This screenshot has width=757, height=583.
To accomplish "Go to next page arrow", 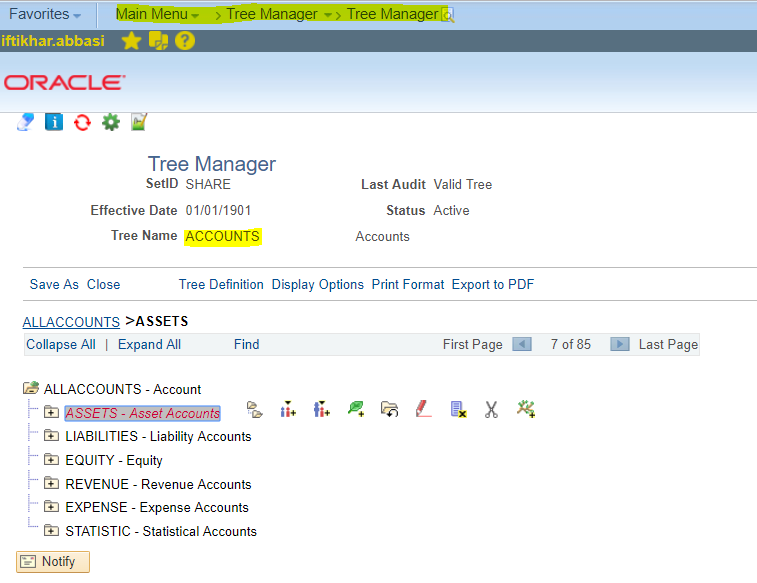I will [620, 344].
